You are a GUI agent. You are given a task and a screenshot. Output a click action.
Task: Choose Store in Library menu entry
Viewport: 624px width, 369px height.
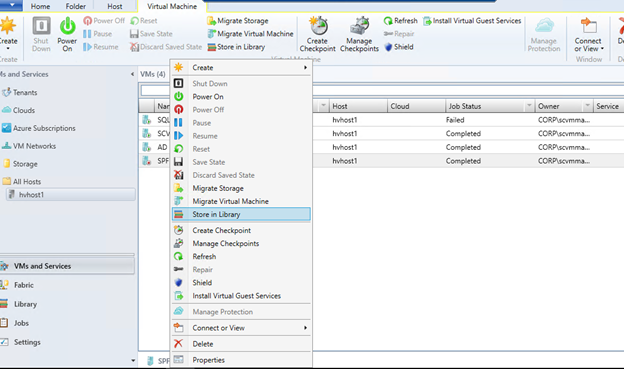tap(241, 214)
